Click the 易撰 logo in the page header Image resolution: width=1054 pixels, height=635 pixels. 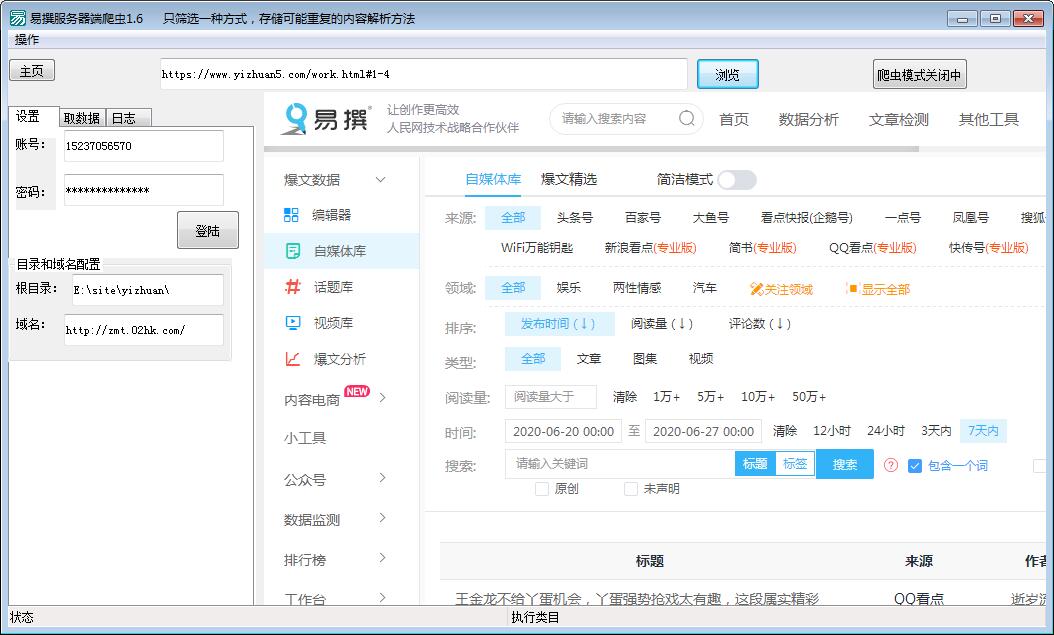(x=326, y=119)
